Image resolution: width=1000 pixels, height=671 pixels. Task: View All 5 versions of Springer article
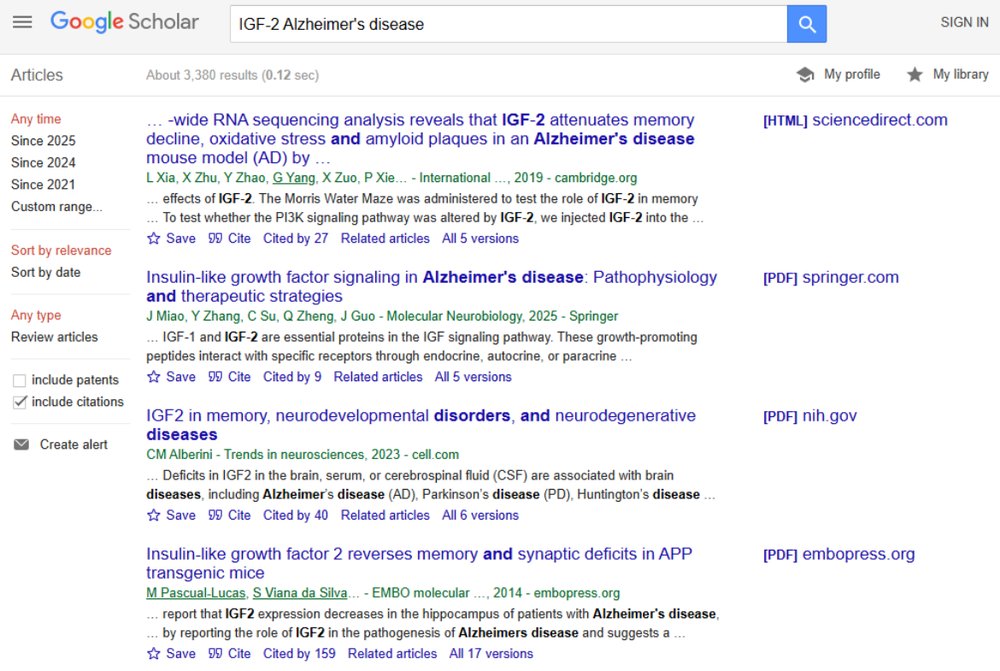click(473, 377)
